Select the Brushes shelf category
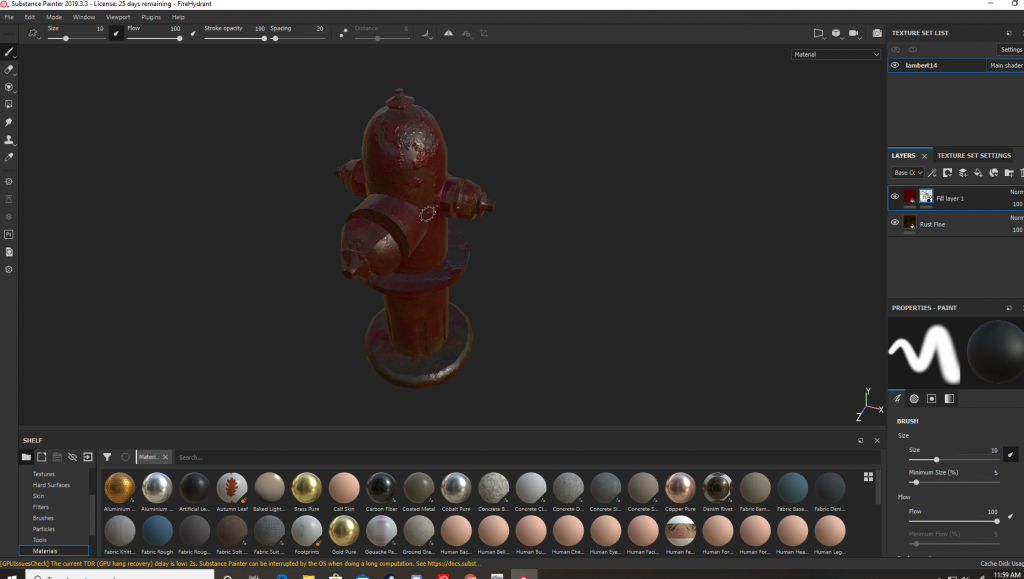 [x=43, y=518]
